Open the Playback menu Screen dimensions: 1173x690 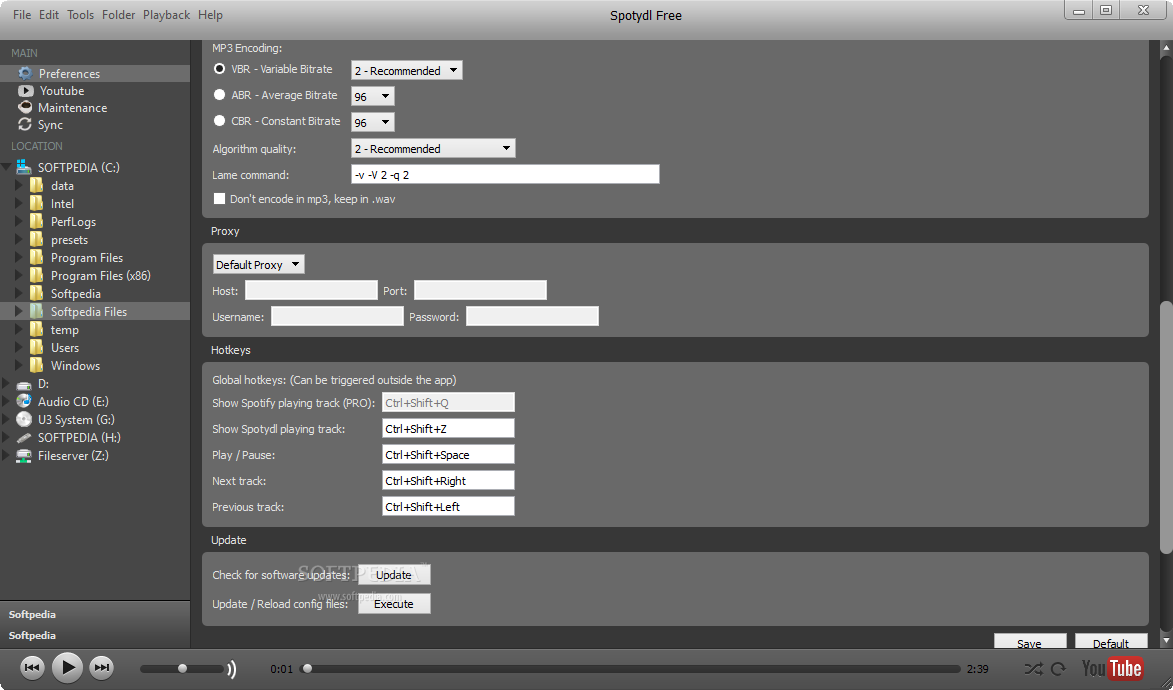(x=167, y=15)
